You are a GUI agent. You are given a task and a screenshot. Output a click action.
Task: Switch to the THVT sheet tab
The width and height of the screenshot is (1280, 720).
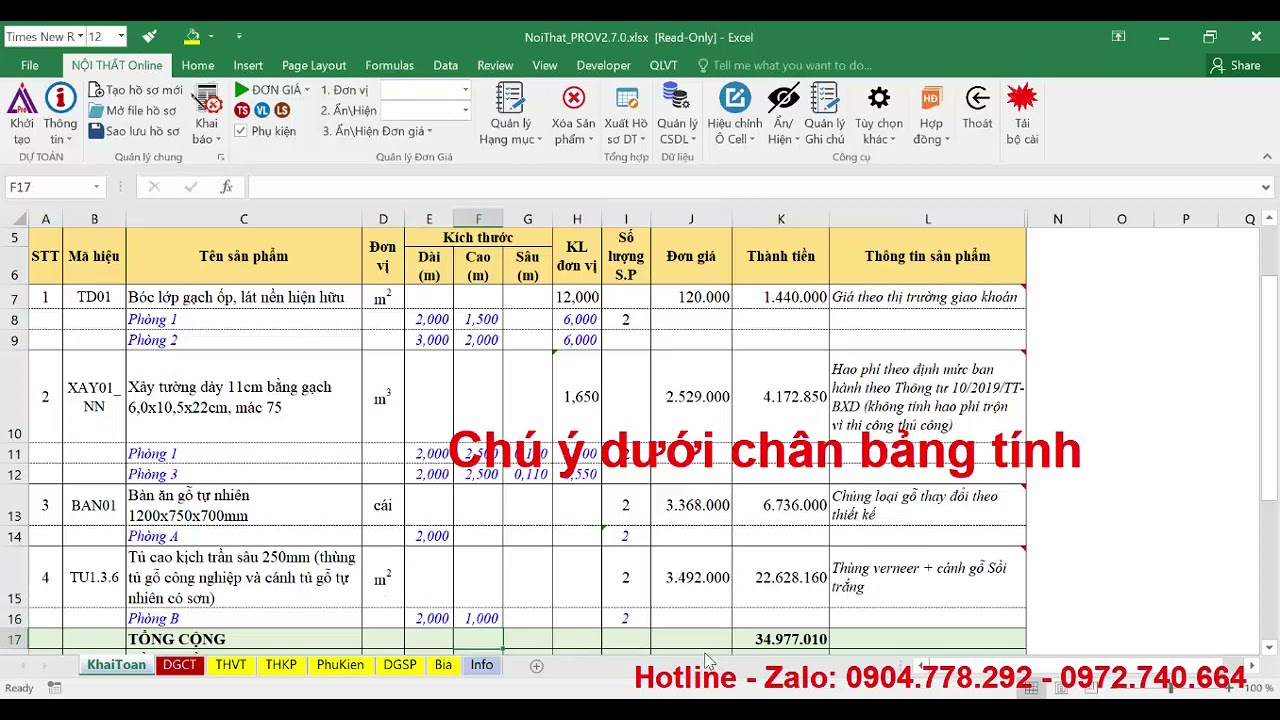[230, 665]
